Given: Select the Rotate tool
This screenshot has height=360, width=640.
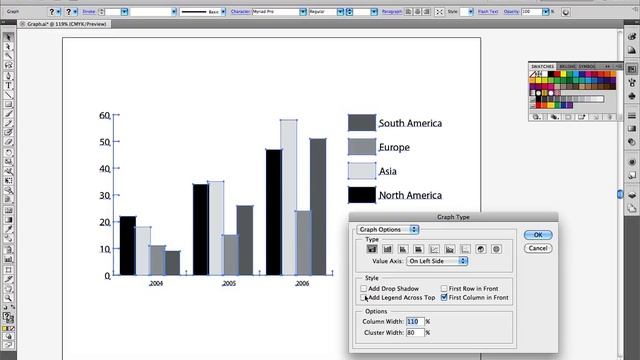Looking at the screenshot, I should pyautogui.click(x=8, y=153).
